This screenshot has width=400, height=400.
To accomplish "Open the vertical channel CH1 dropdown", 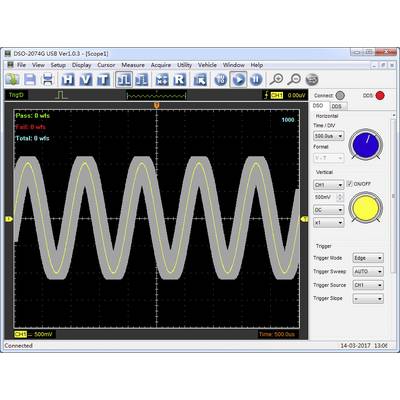I will 329,185.
